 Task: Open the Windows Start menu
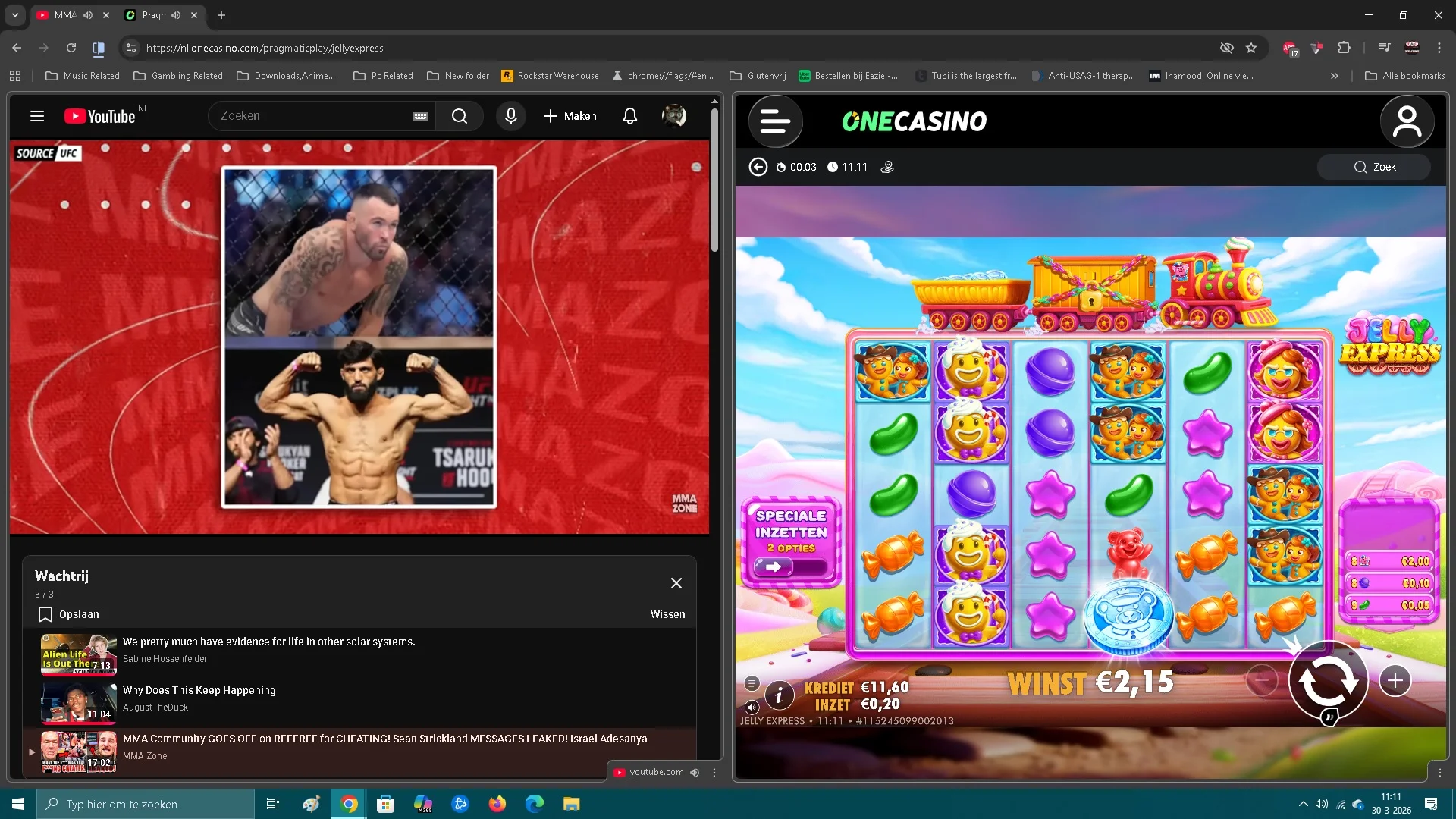(x=18, y=804)
